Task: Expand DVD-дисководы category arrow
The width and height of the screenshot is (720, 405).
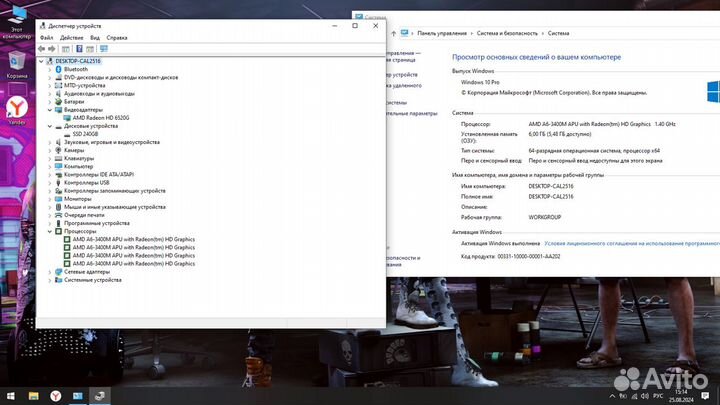Action: point(50,78)
